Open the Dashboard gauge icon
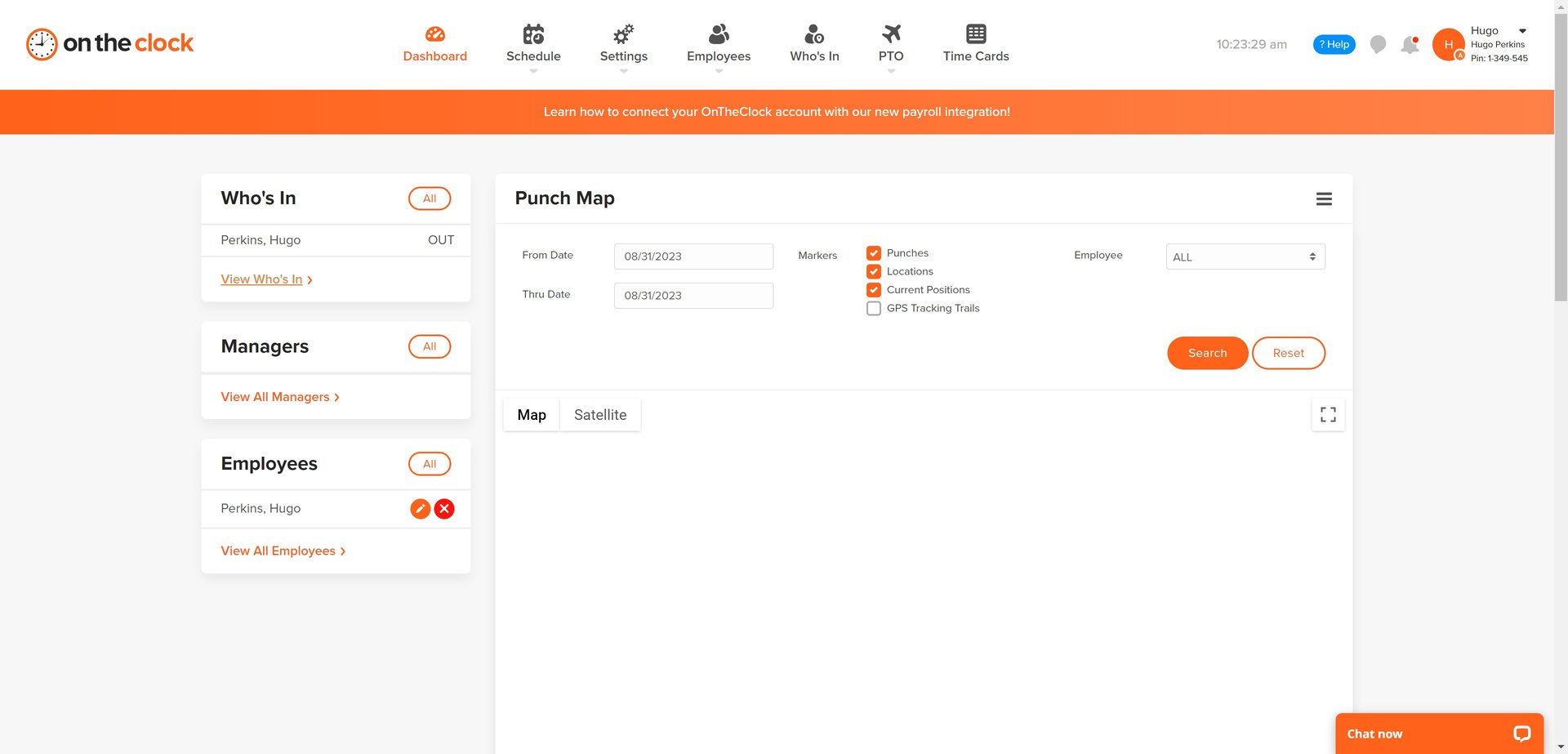 [435, 33]
